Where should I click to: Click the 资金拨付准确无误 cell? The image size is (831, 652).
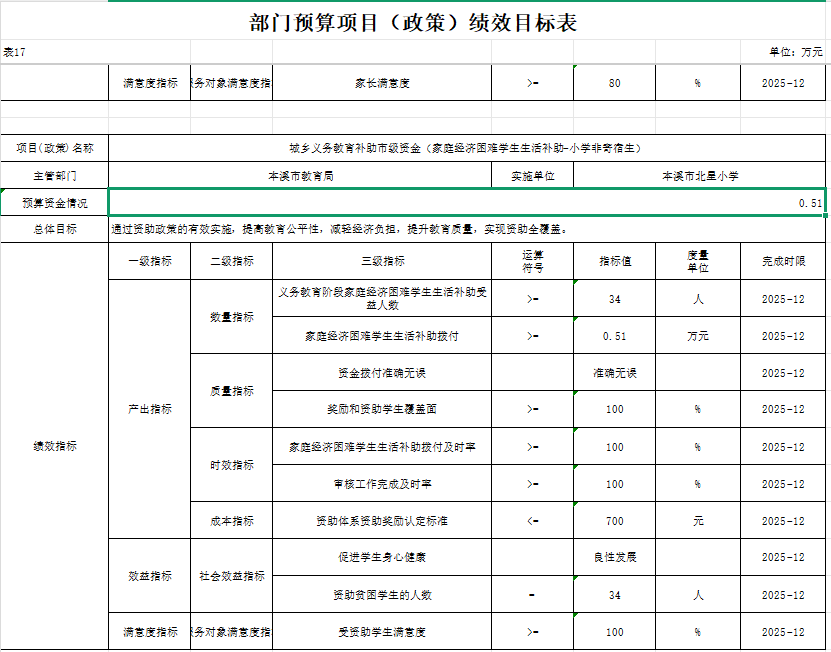[x=382, y=373]
